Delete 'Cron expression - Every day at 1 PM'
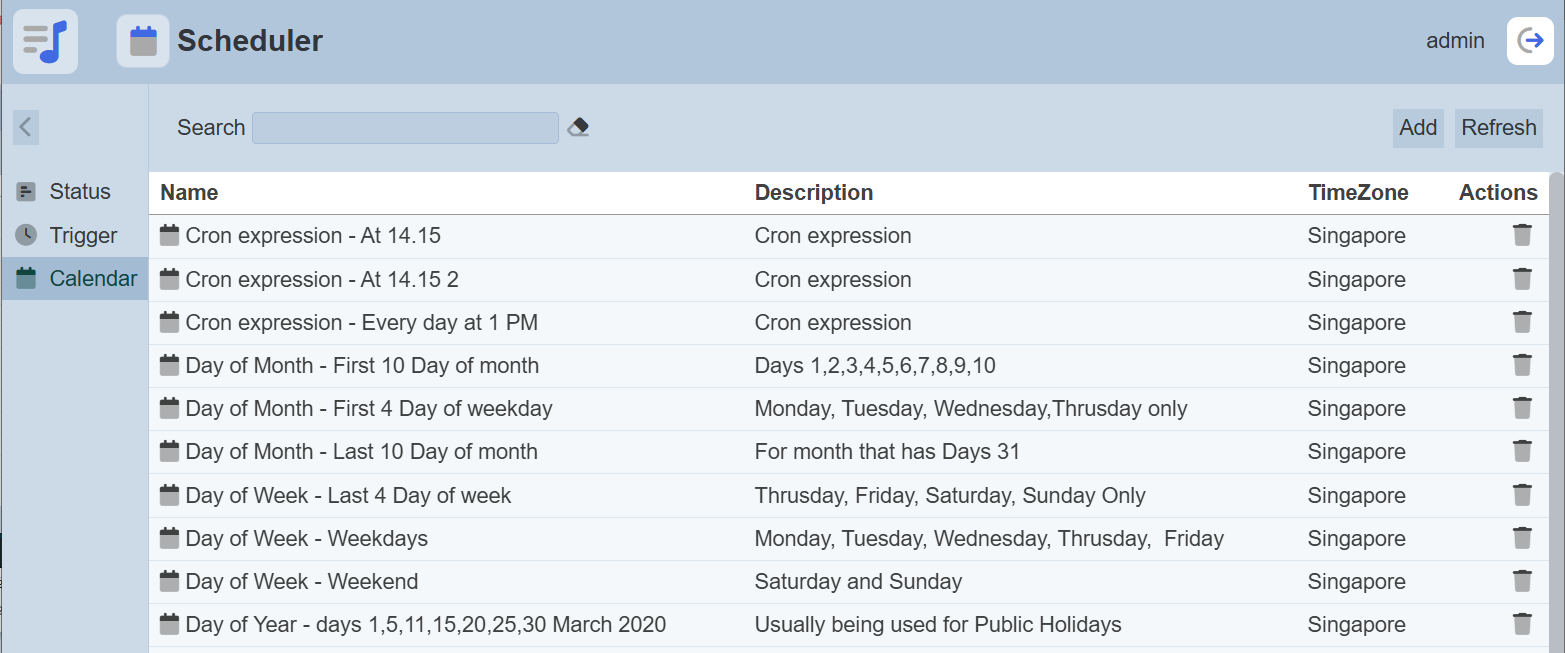 [x=1522, y=322]
